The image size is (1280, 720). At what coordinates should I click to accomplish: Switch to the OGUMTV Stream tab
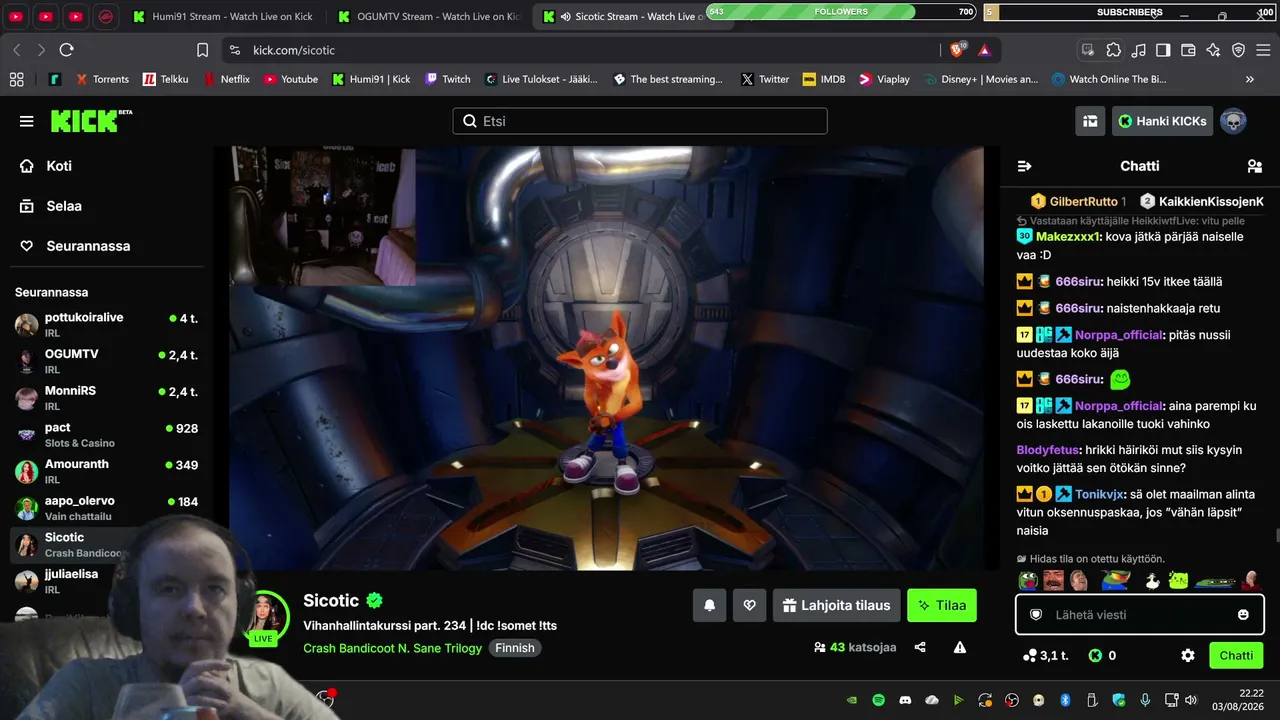pos(428,16)
